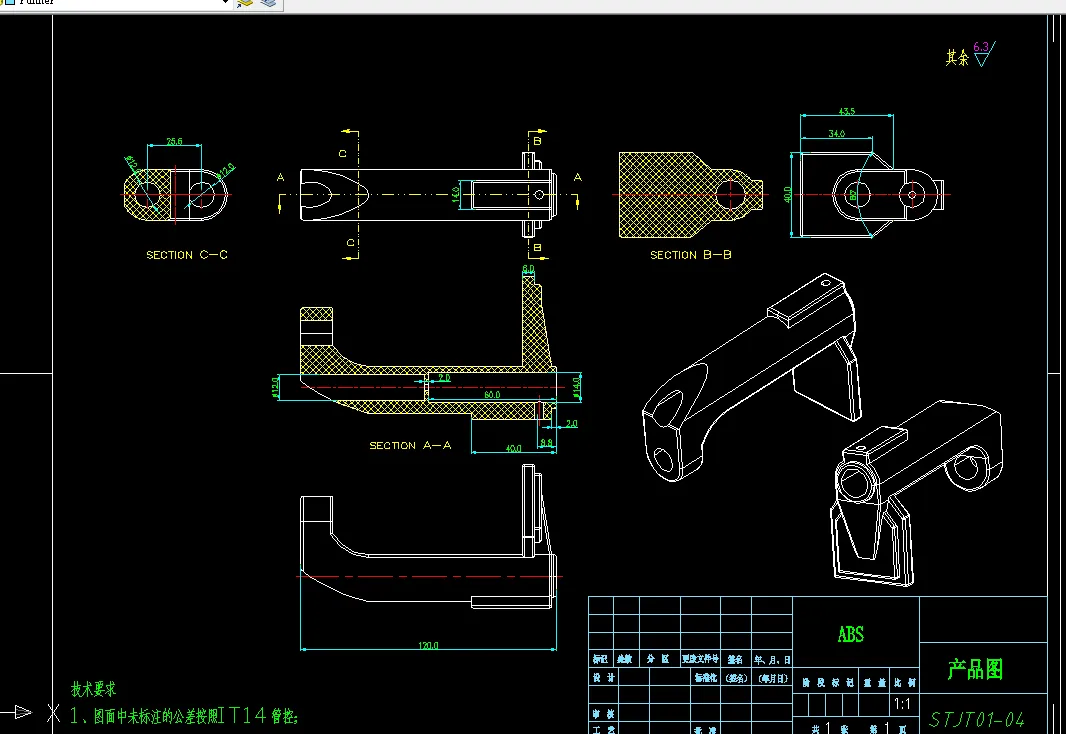Click the Make Object's Layer Current icon
The image size is (1066, 734).
click(245, 4)
